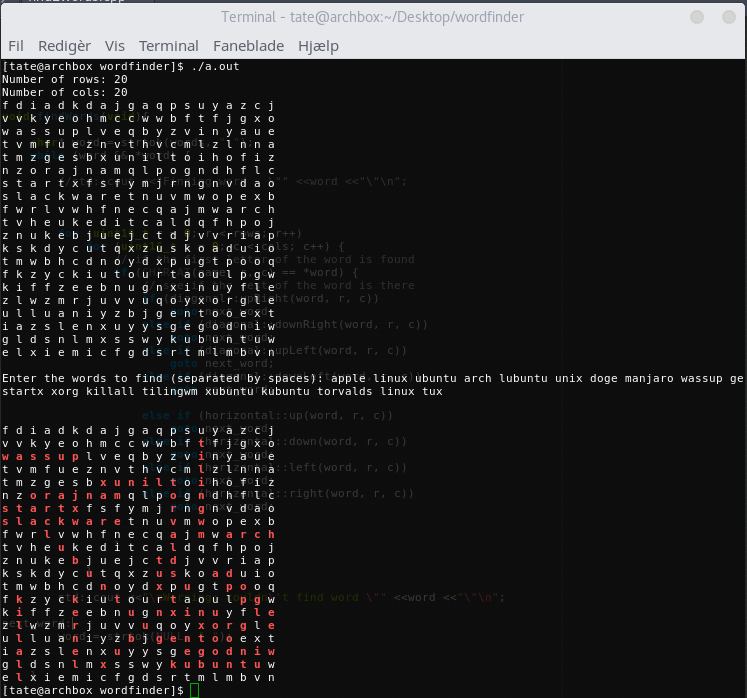Click the green cursor block at bottom prompt
The image size is (747, 698).
click(x=194, y=690)
